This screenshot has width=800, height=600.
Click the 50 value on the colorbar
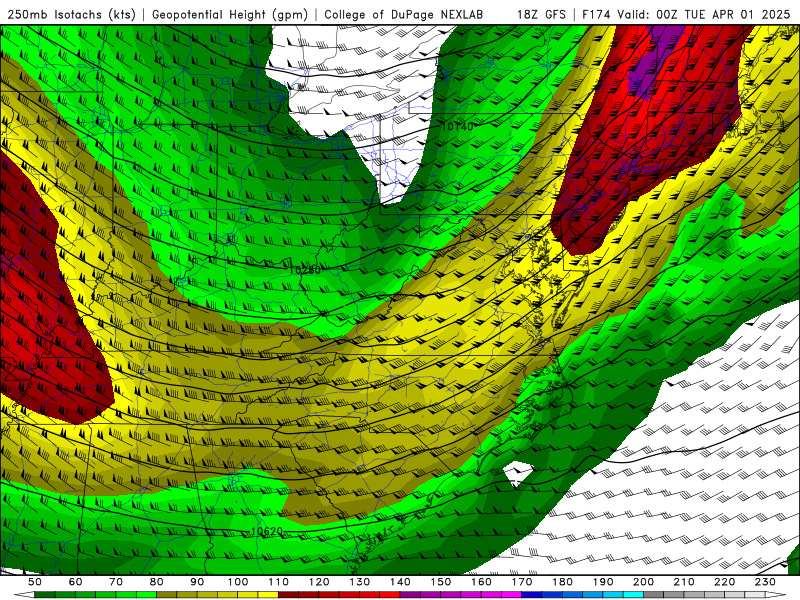[x=35, y=582]
